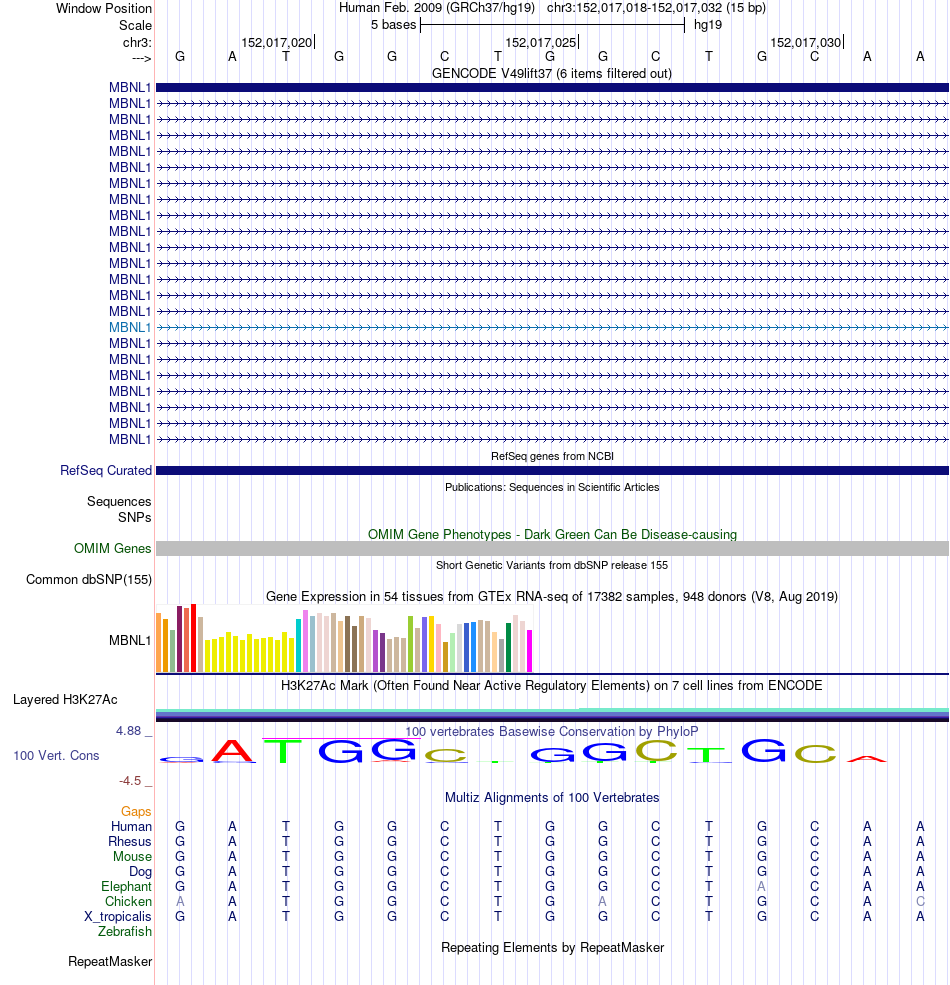The height and width of the screenshot is (985, 950).
Task: Click the 'Human Feb. 2009 (GRCh37/hg19)' header text
Action: tap(437, 8)
